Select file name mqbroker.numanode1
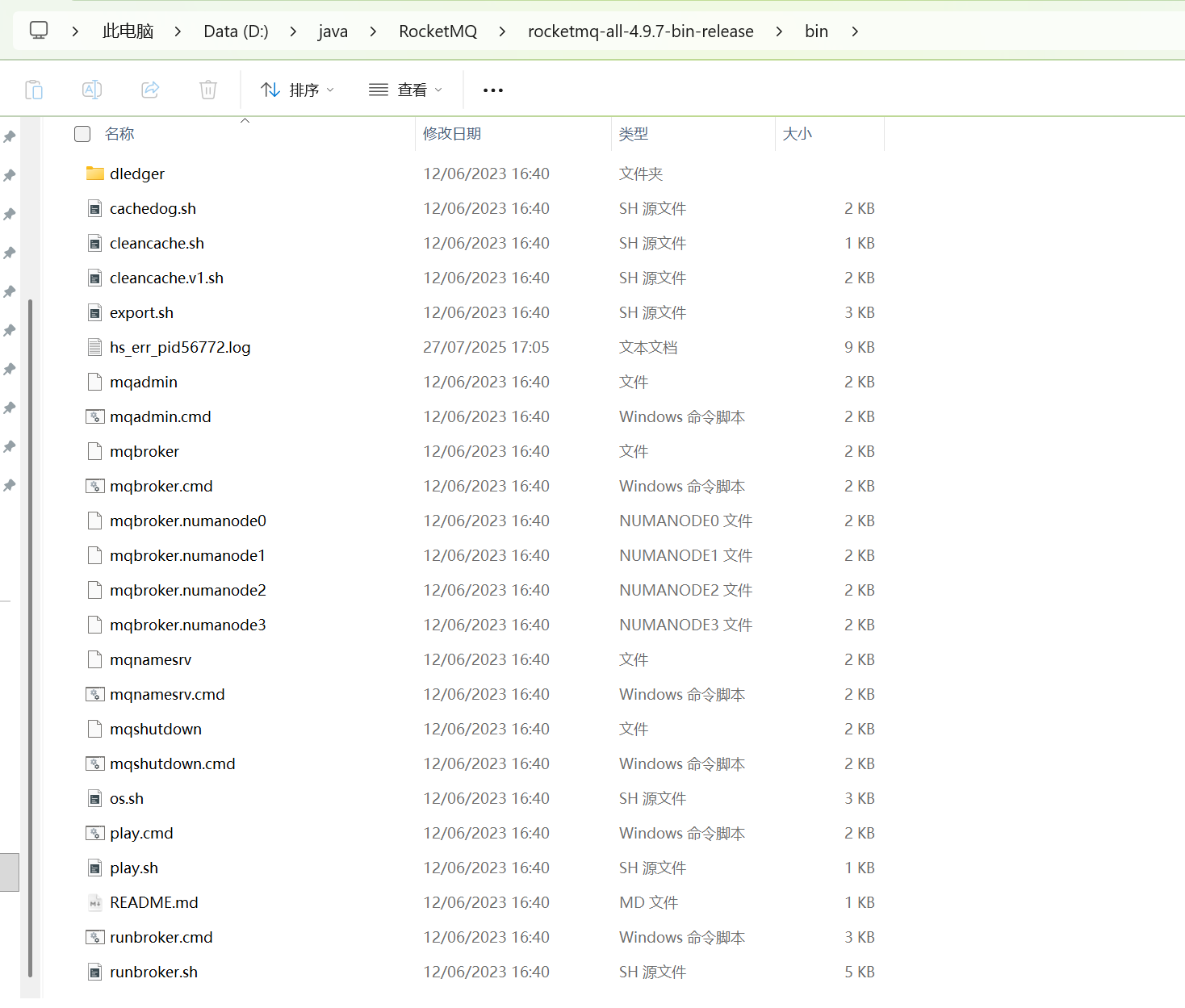Viewport: 1185px width, 1008px height. click(x=187, y=555)
